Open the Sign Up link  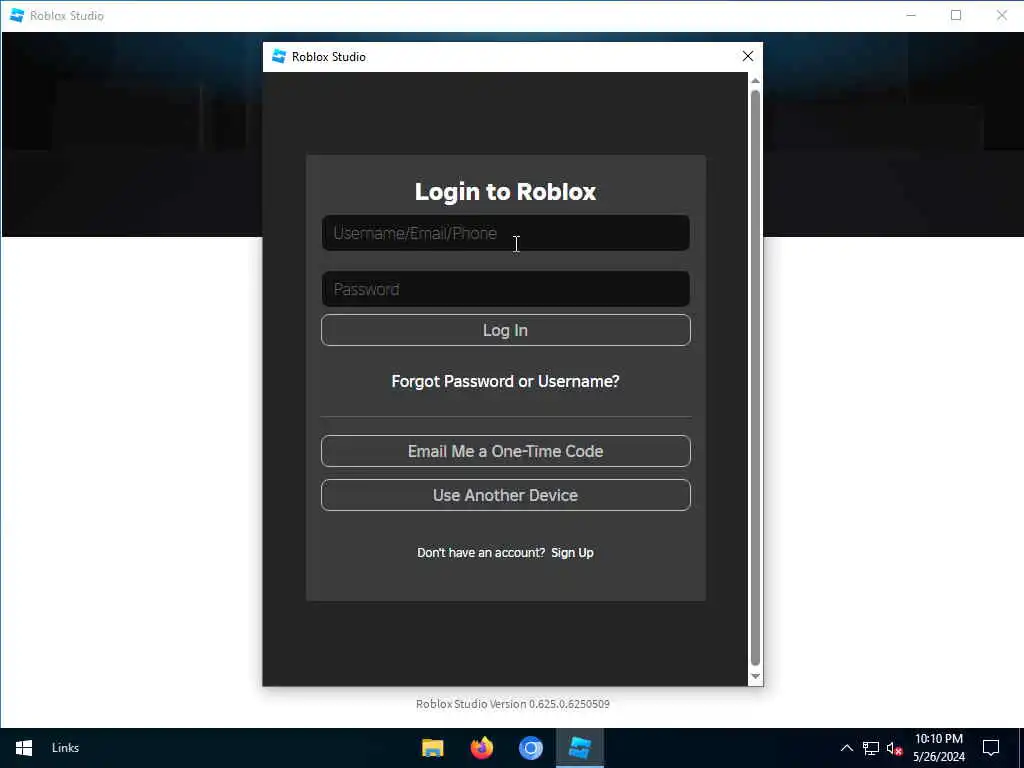(x=572, y=552)
